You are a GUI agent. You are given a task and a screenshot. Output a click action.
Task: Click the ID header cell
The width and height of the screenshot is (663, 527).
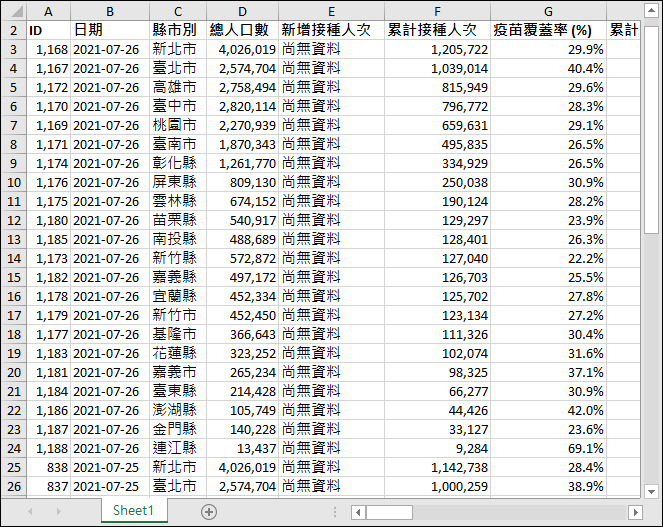(x=49, y=30)
